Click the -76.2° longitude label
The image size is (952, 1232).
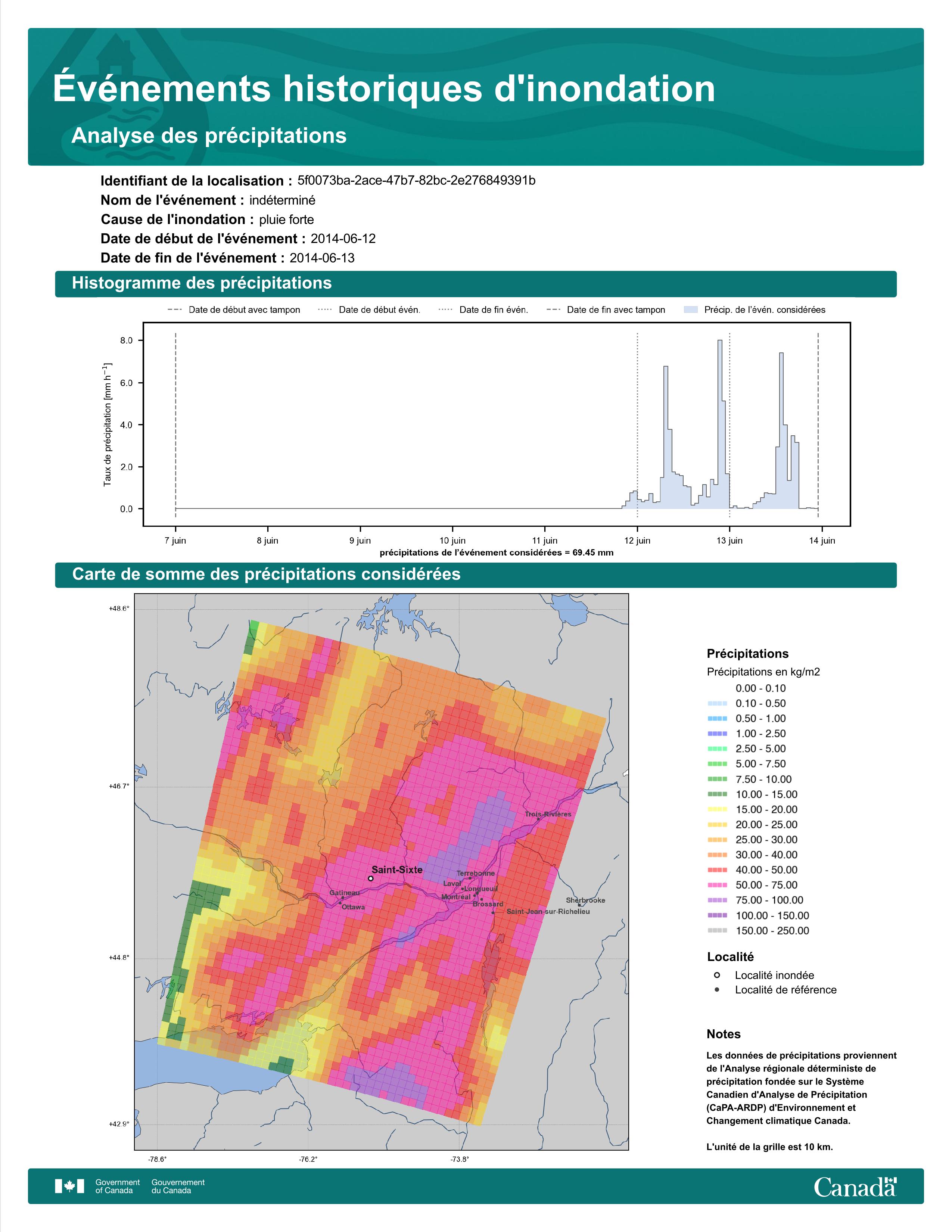308,1160
